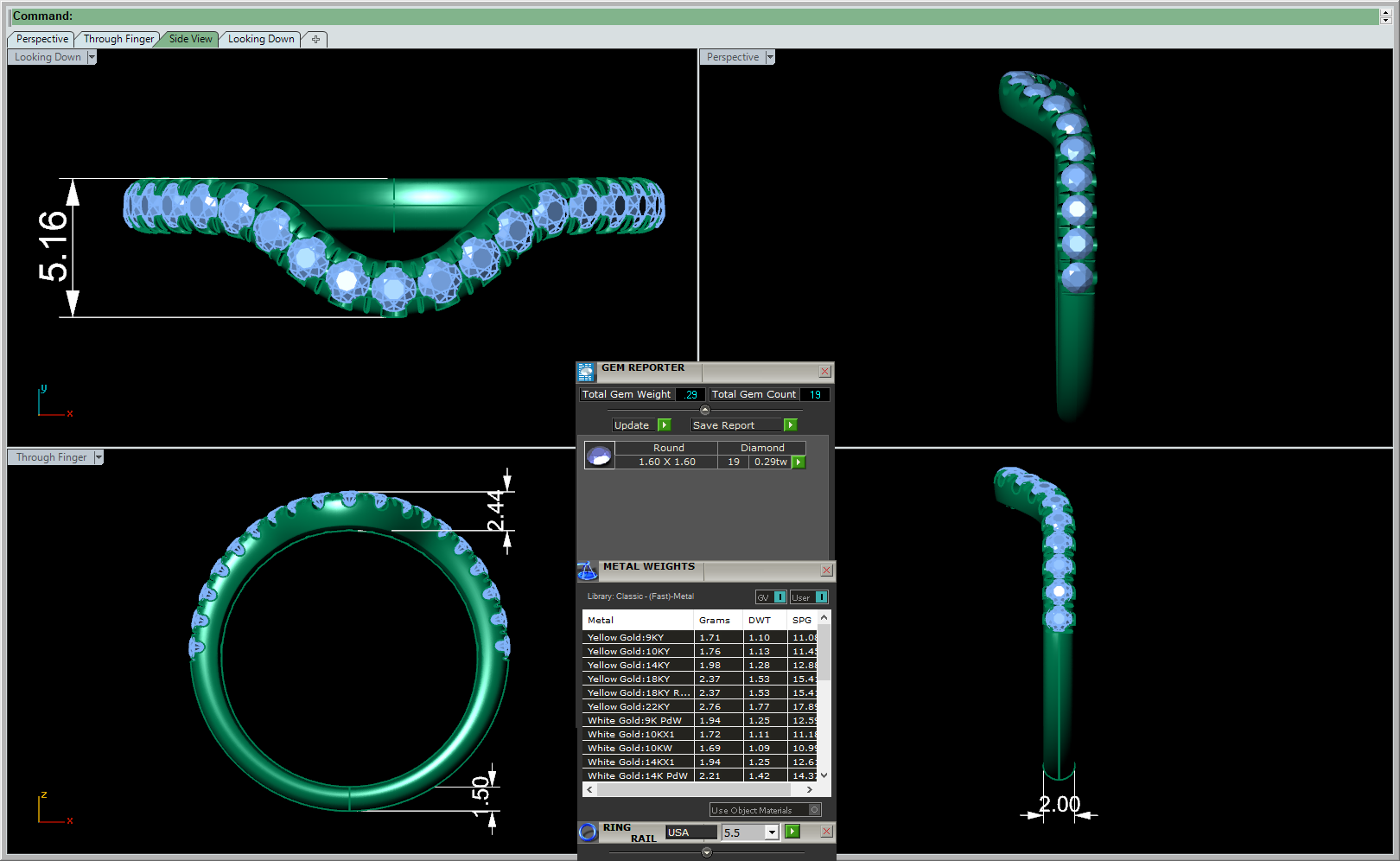Select the round diamond gem thumbnail
The height and width of the screenshot is (861, 1400).
coord(599,455)
